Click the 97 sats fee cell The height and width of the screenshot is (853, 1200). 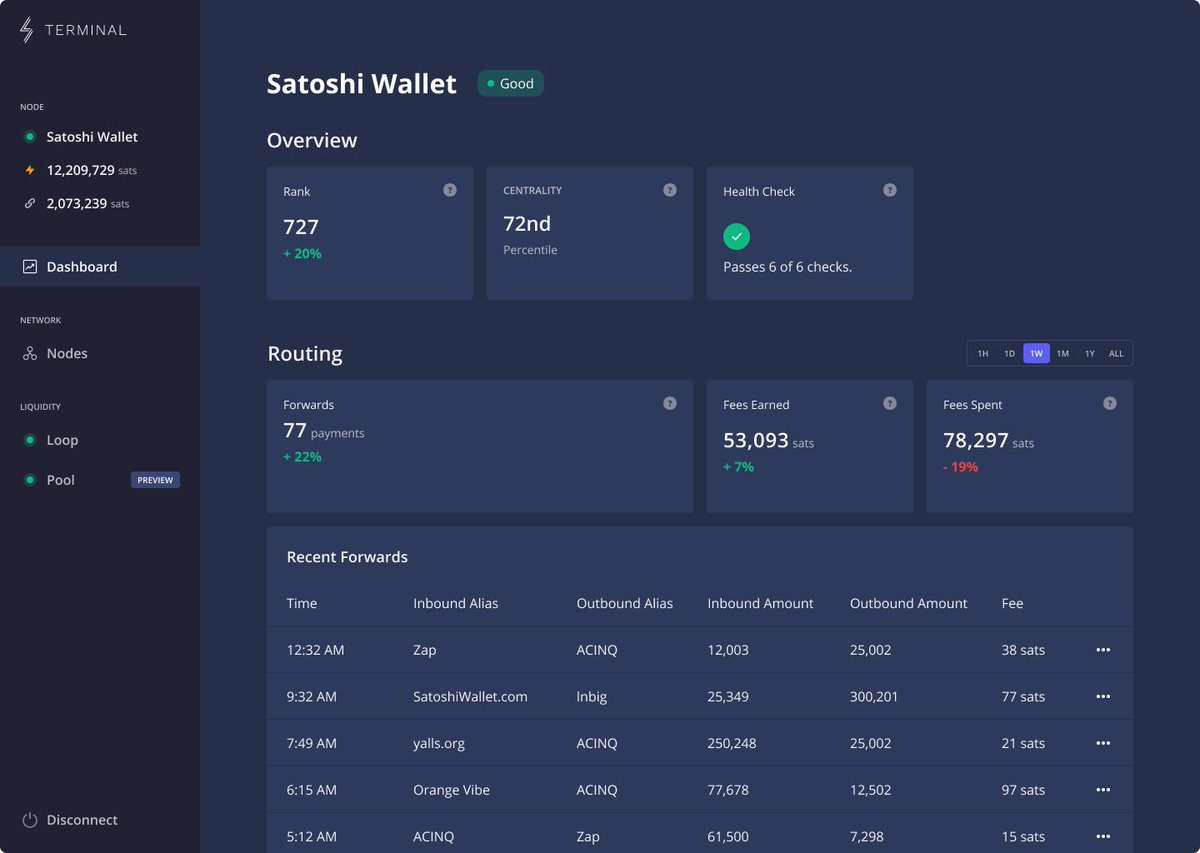pos(1023,790)
